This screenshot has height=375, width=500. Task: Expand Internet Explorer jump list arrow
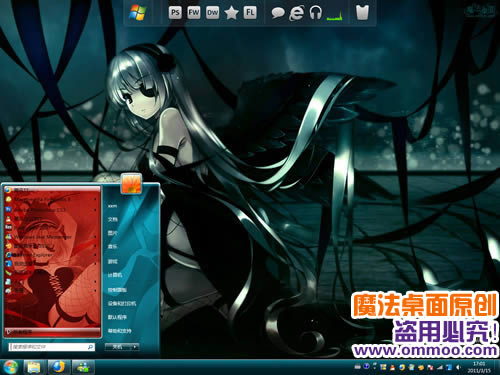pos(95,255)
